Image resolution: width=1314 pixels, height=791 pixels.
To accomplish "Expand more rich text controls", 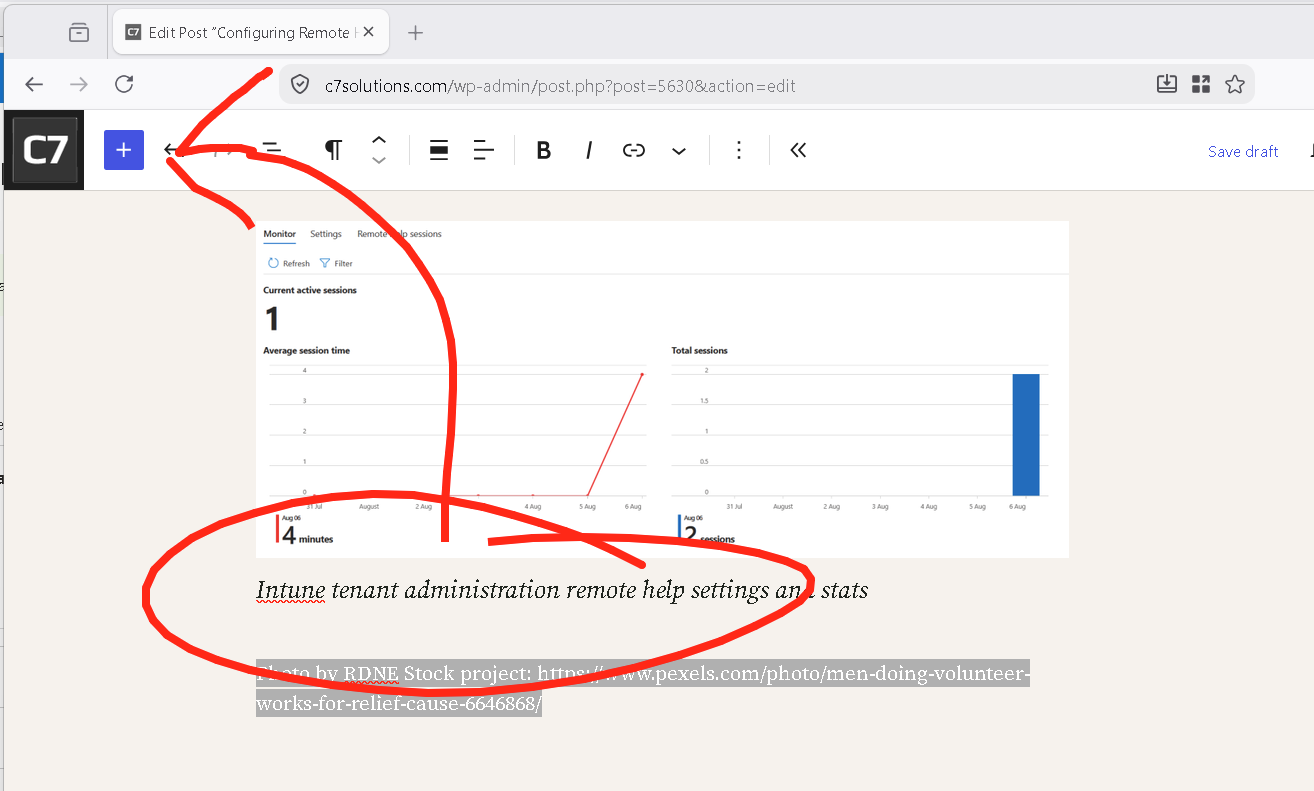I will pyautogui.click(x=679, y=151).
